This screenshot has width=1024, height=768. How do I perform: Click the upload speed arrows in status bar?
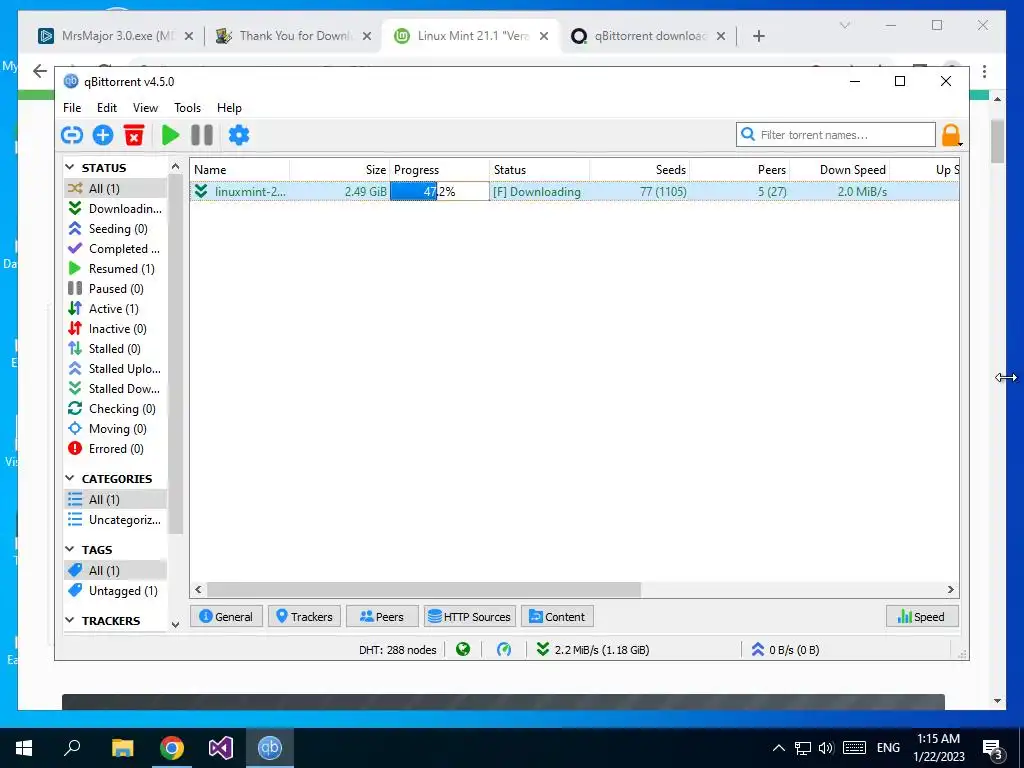pos(758,649)
